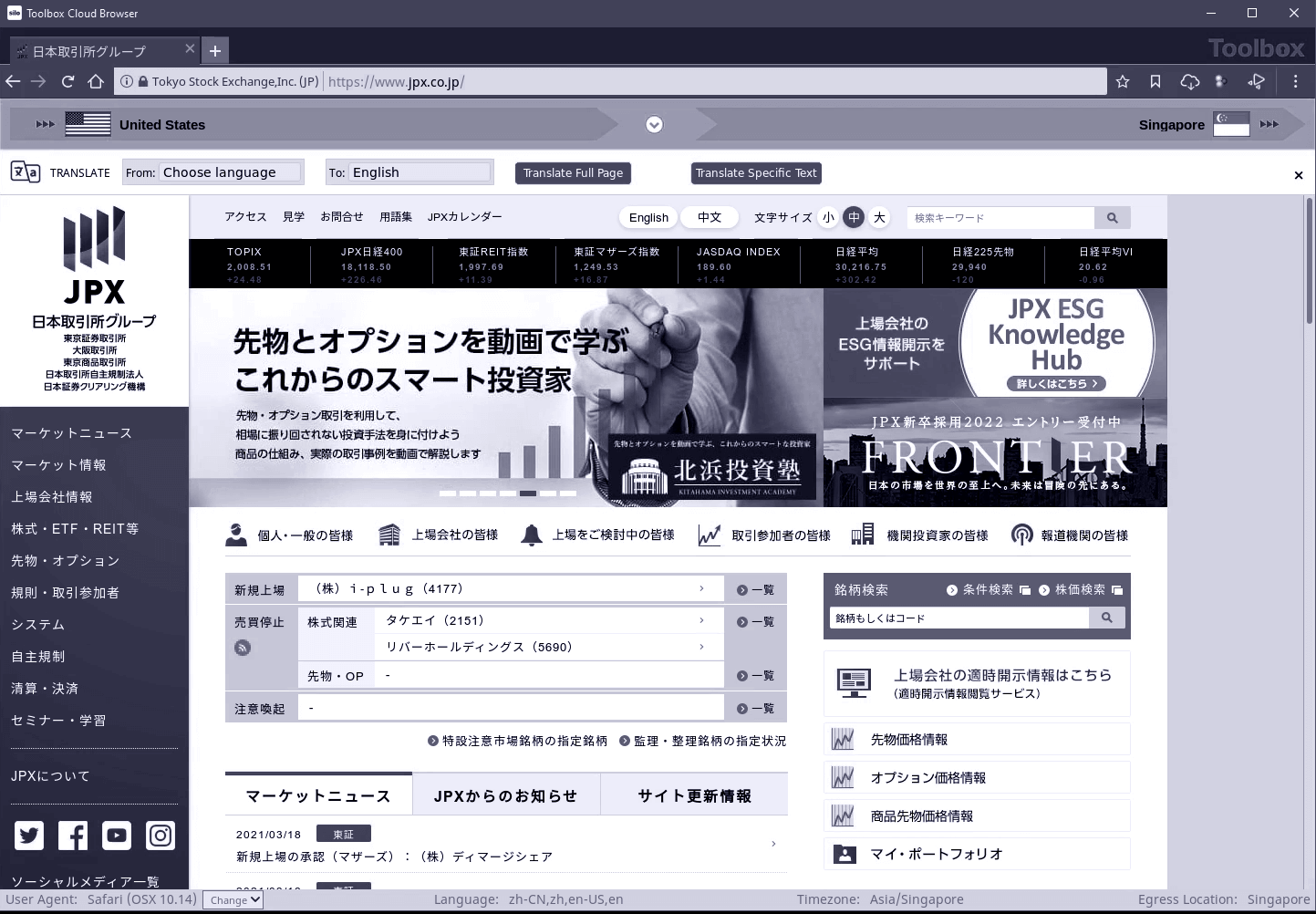Submit site search magnifier icon
Screen dimensions: 1316x914
click(1112, 218)
